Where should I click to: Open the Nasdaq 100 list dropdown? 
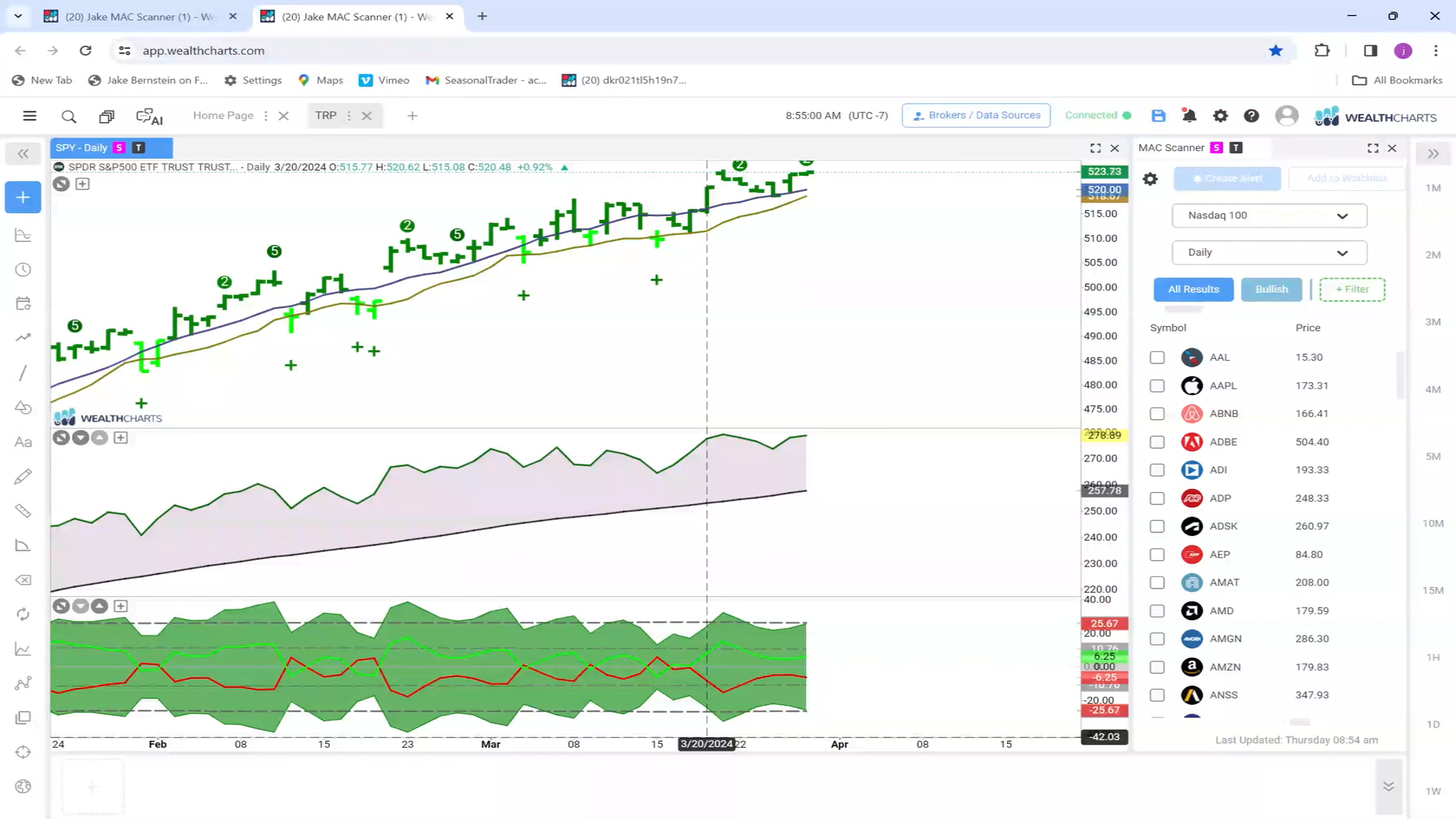(x=1269, y=215)
